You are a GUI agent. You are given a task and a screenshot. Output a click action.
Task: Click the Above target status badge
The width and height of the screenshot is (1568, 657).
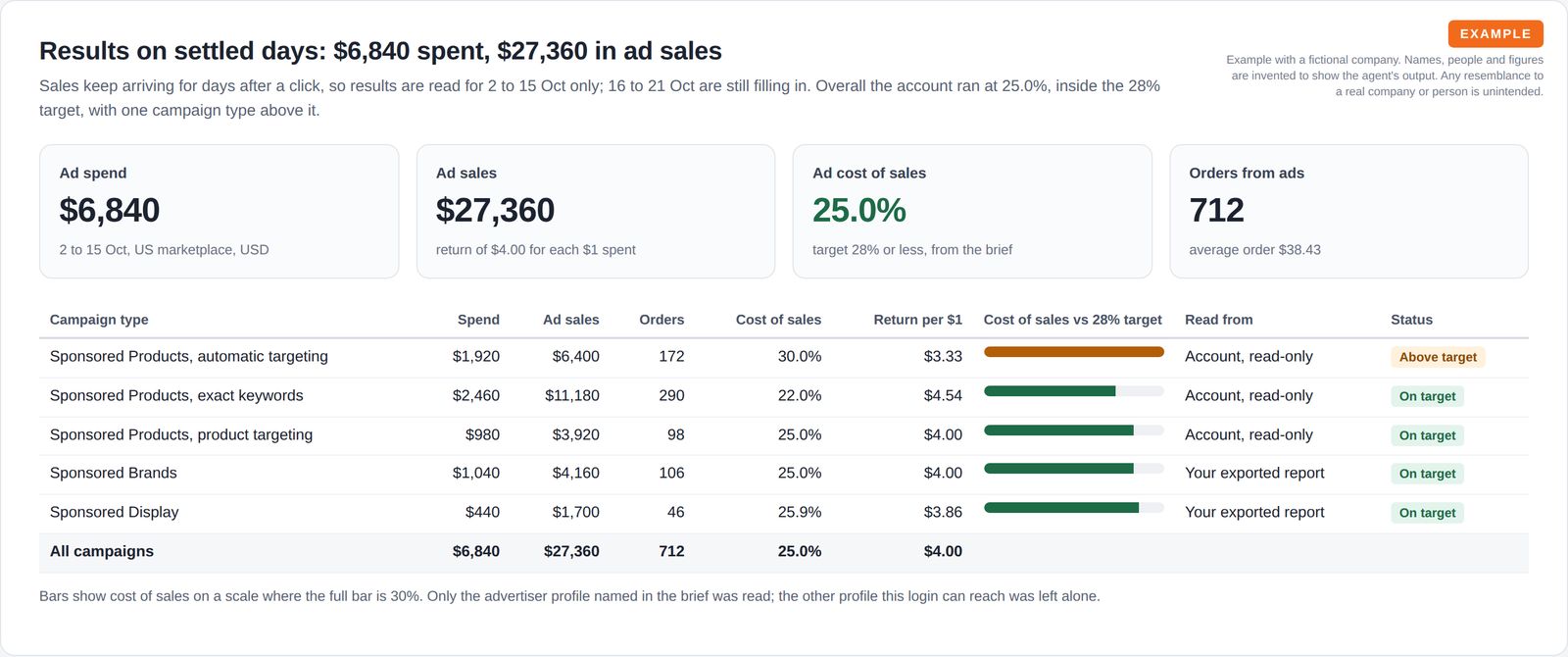point(1438,357)
